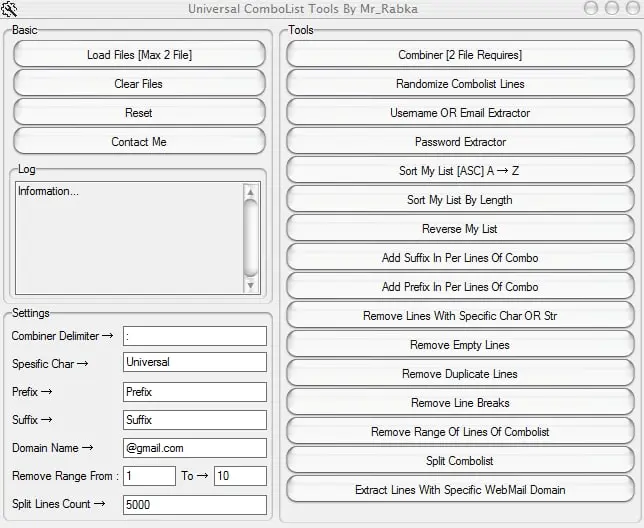This screenshot has height=528, width=644.
Task: Run Combiner [2 File Requires]
Action: point(460,54)
